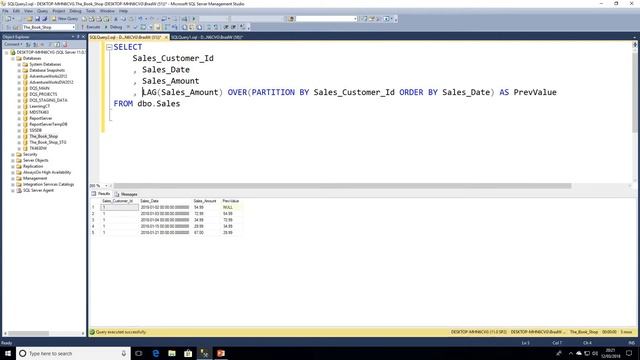Image resolution: width=640 pixels, height=360 pixels.
Task: Select the DQS_PROJECTS database
Action: click(43, 94)
